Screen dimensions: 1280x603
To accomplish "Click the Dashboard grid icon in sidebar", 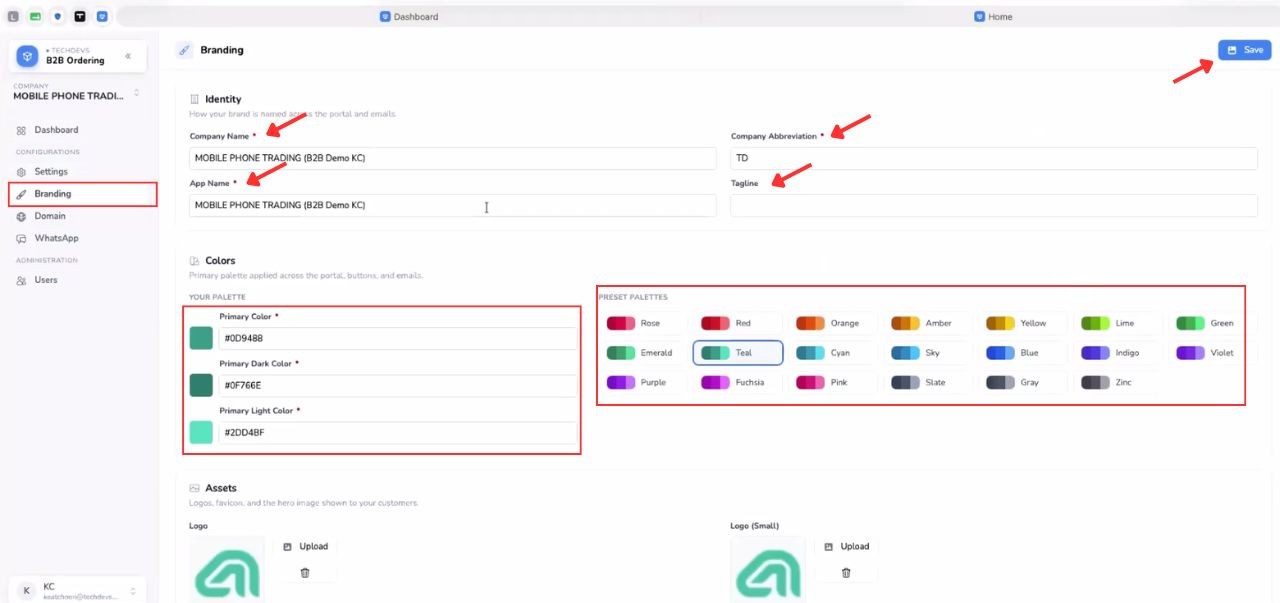I will coord(21,130).
